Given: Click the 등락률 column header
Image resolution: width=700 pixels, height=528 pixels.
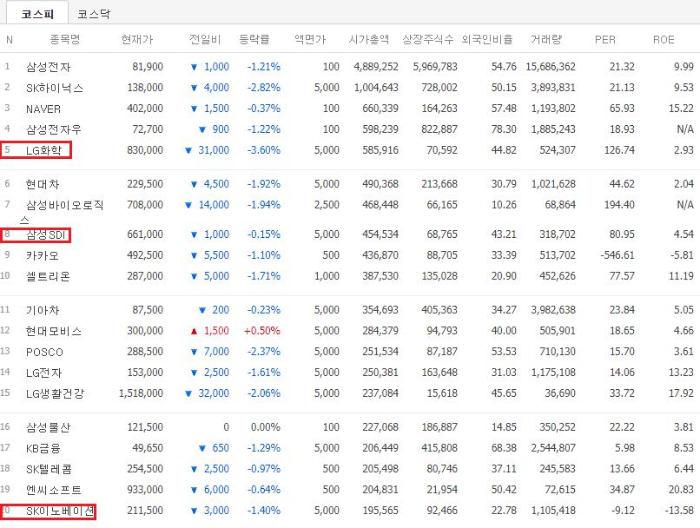Looking at the screenshot, I should pyautogui.click(x=254, y=39).
